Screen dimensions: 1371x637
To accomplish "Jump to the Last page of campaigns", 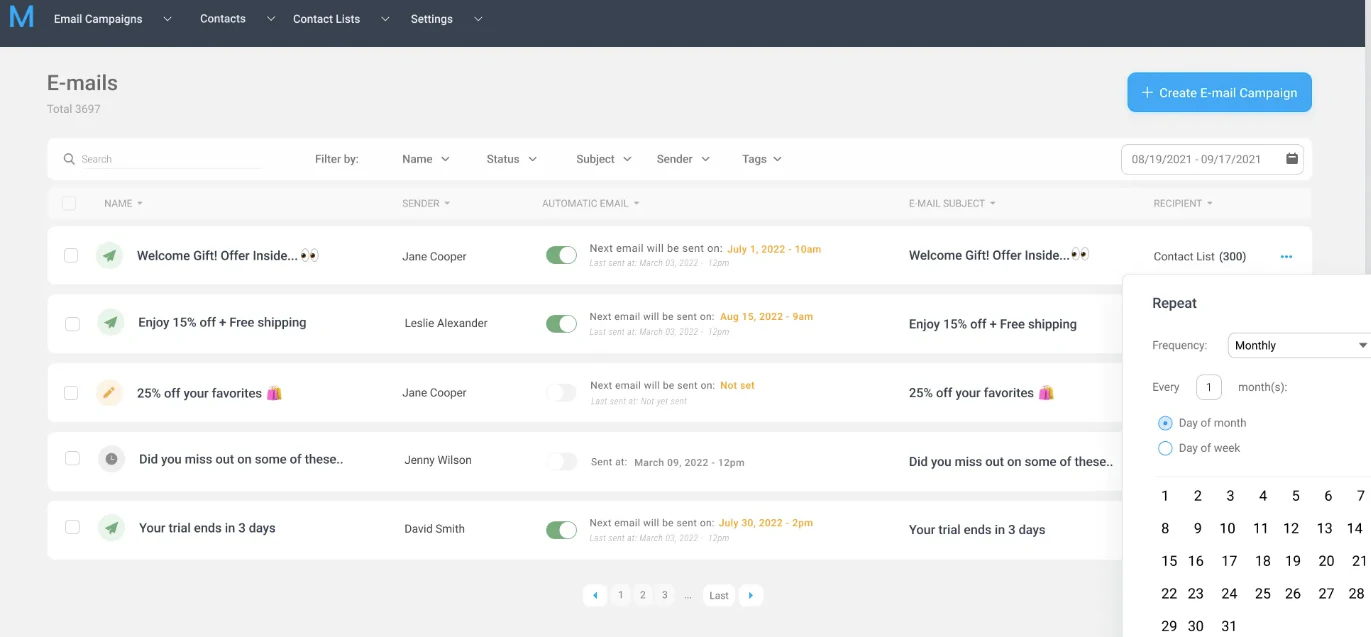I will pyautogui.click(x=717, y=595).
